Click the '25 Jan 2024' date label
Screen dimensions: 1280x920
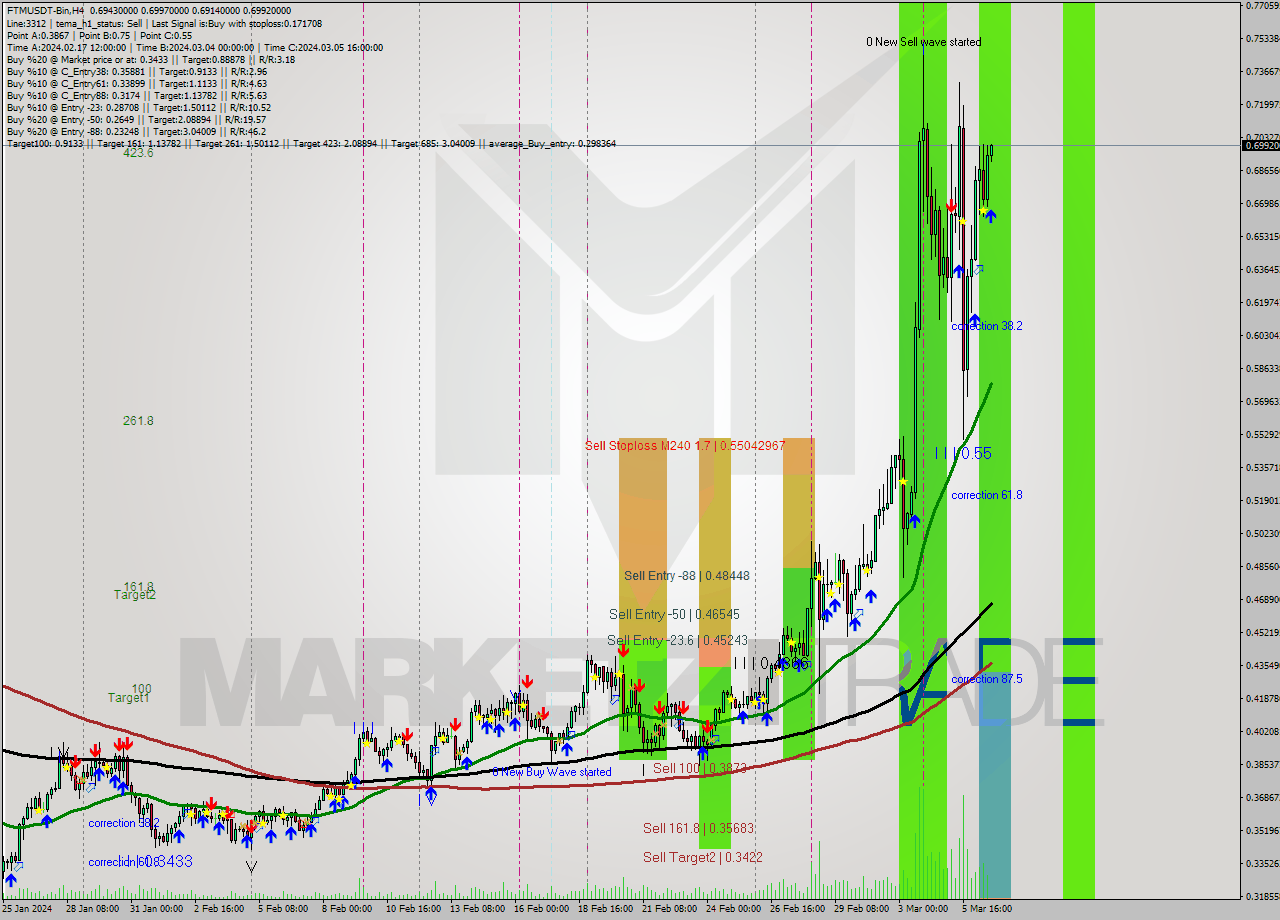click(27, 909)
